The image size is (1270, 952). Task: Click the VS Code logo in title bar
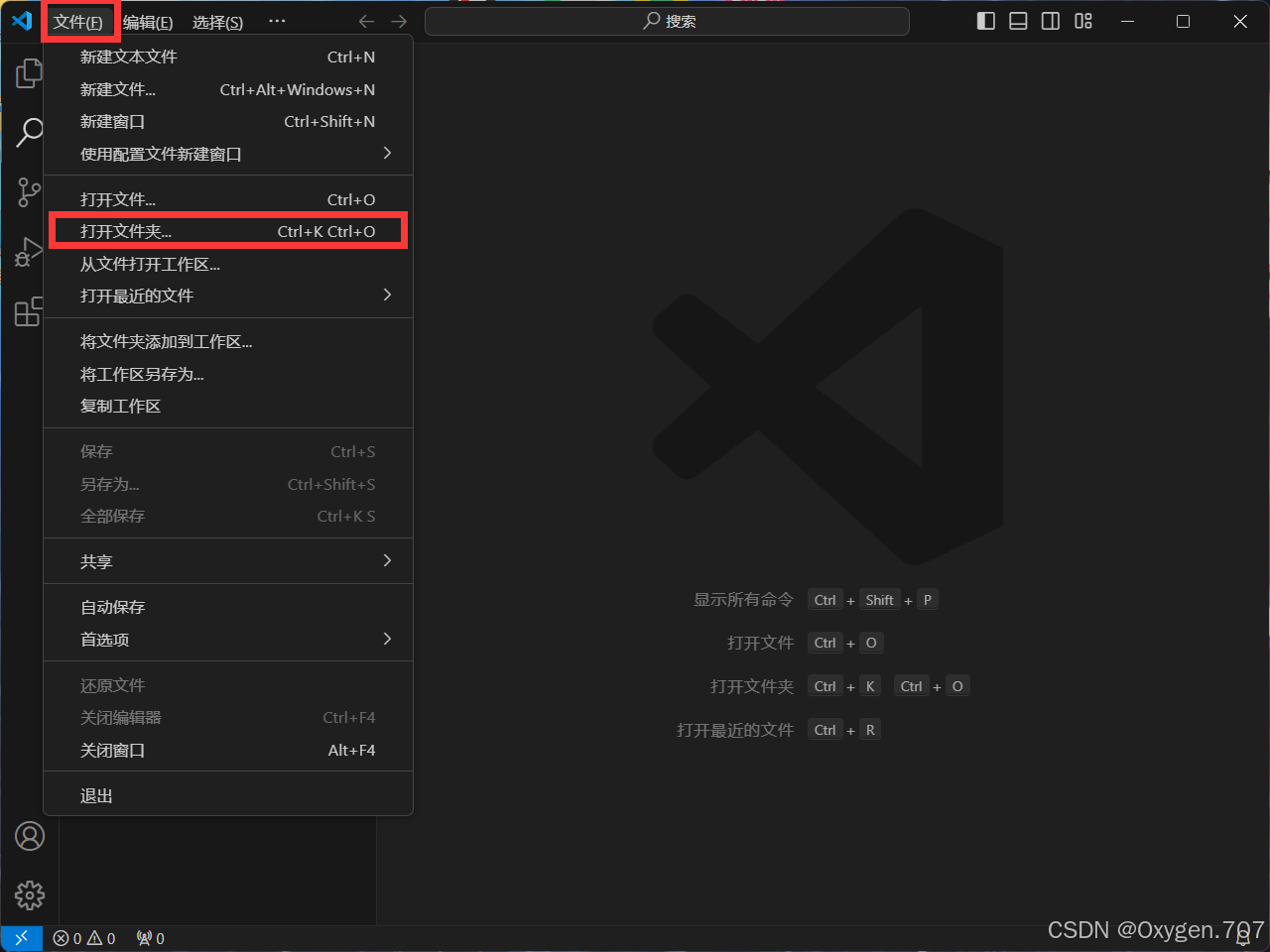coord(22,21)
